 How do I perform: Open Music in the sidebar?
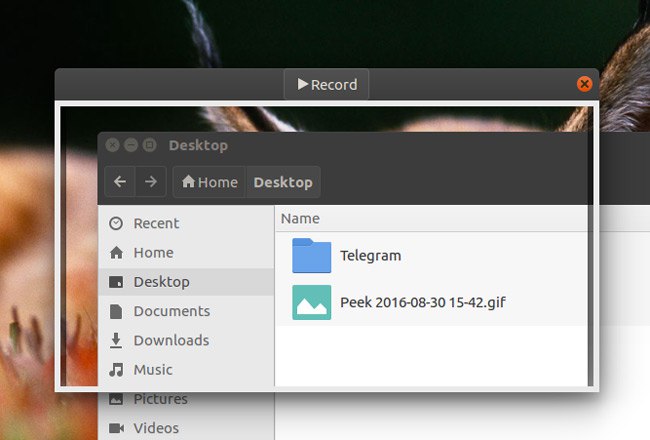coord(186,370)
